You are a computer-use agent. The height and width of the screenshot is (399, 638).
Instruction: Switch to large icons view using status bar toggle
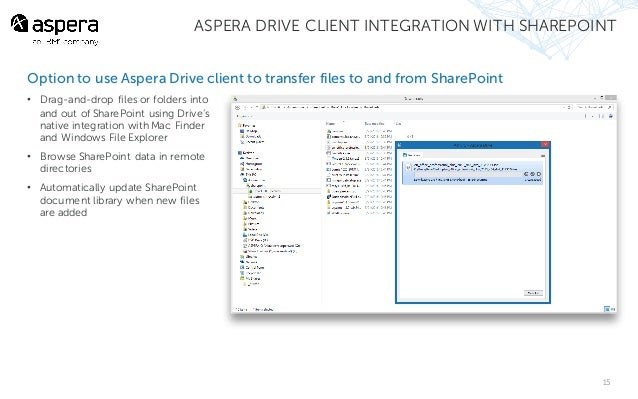(613, 309)
